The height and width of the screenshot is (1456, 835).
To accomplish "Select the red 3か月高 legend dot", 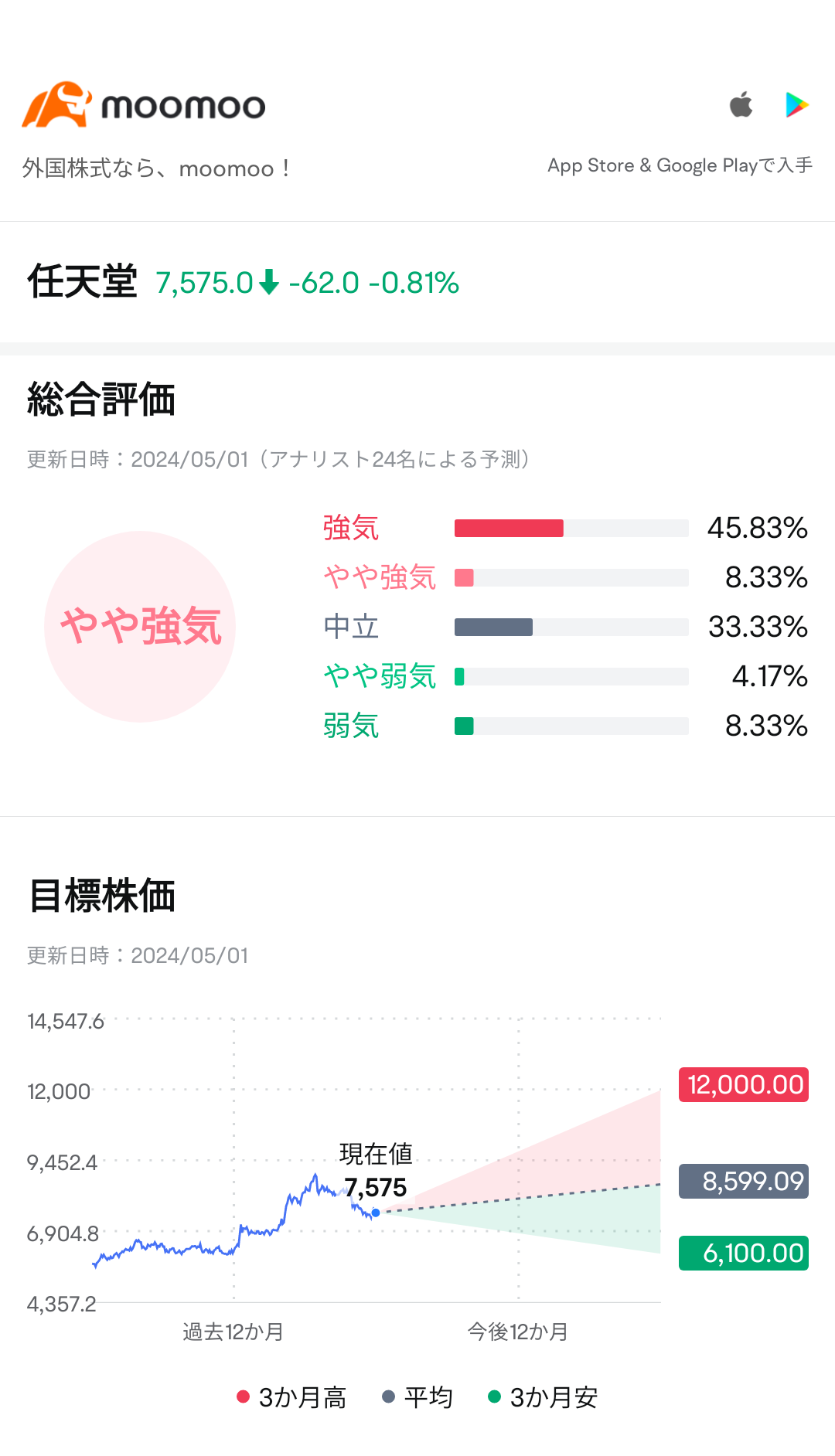I will 243,1397.
